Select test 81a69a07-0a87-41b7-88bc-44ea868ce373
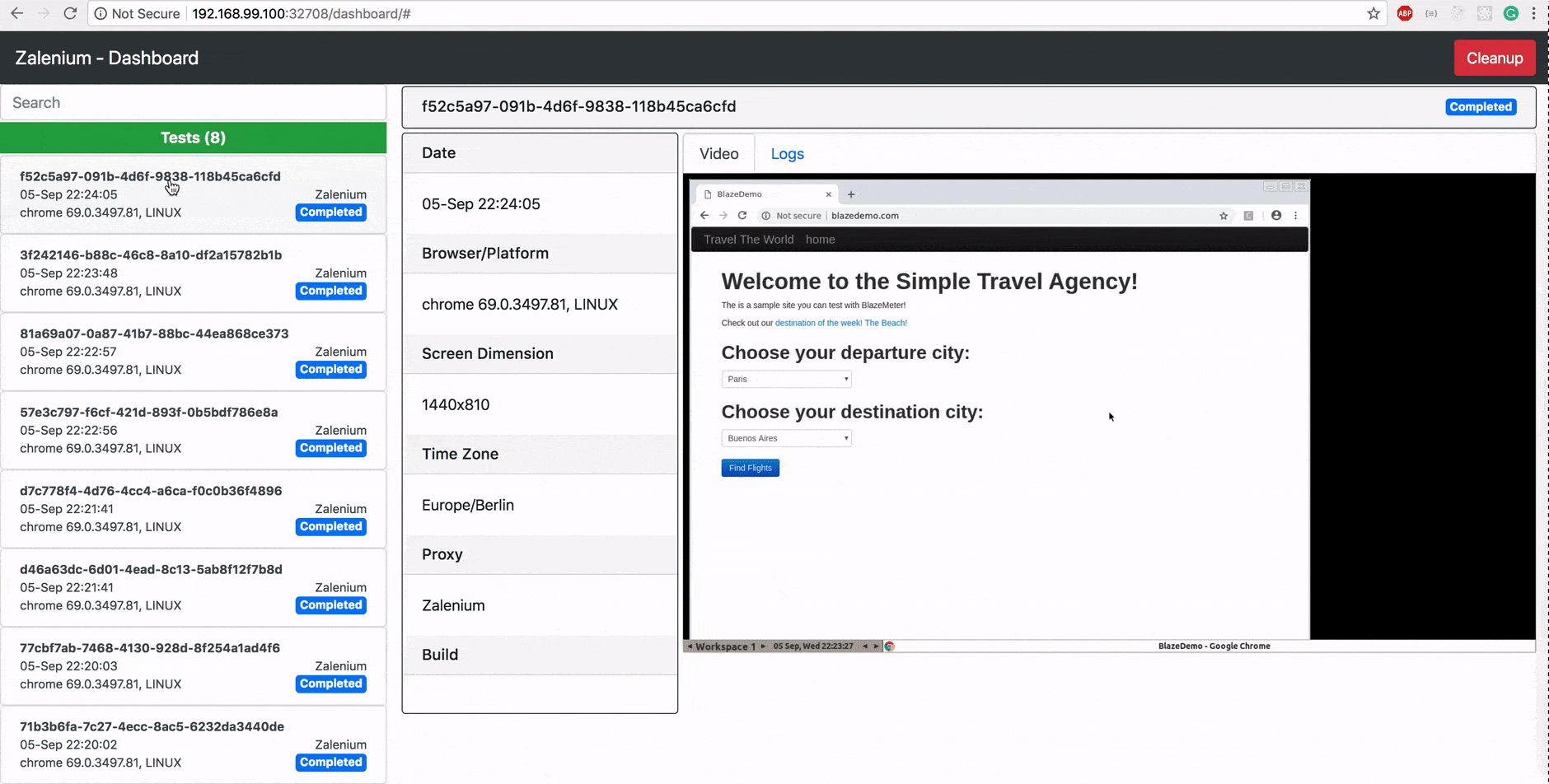This screenshot has width=1549, height=784. pos(154,334)
